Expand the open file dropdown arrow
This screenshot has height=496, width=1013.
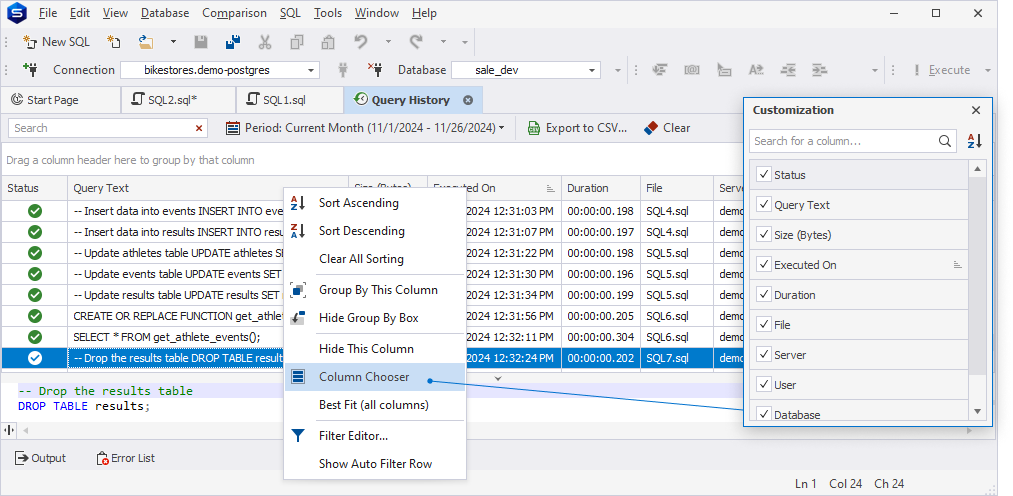pos(173,42)
